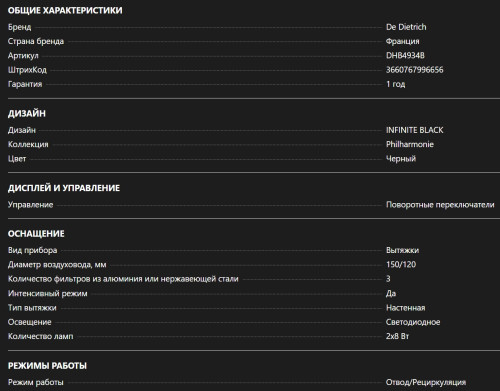Image resolution: width=500 pixels, height=391 pixels.
Task: Click the 'Тип вытяжки' label
Action: click(32, 308)
